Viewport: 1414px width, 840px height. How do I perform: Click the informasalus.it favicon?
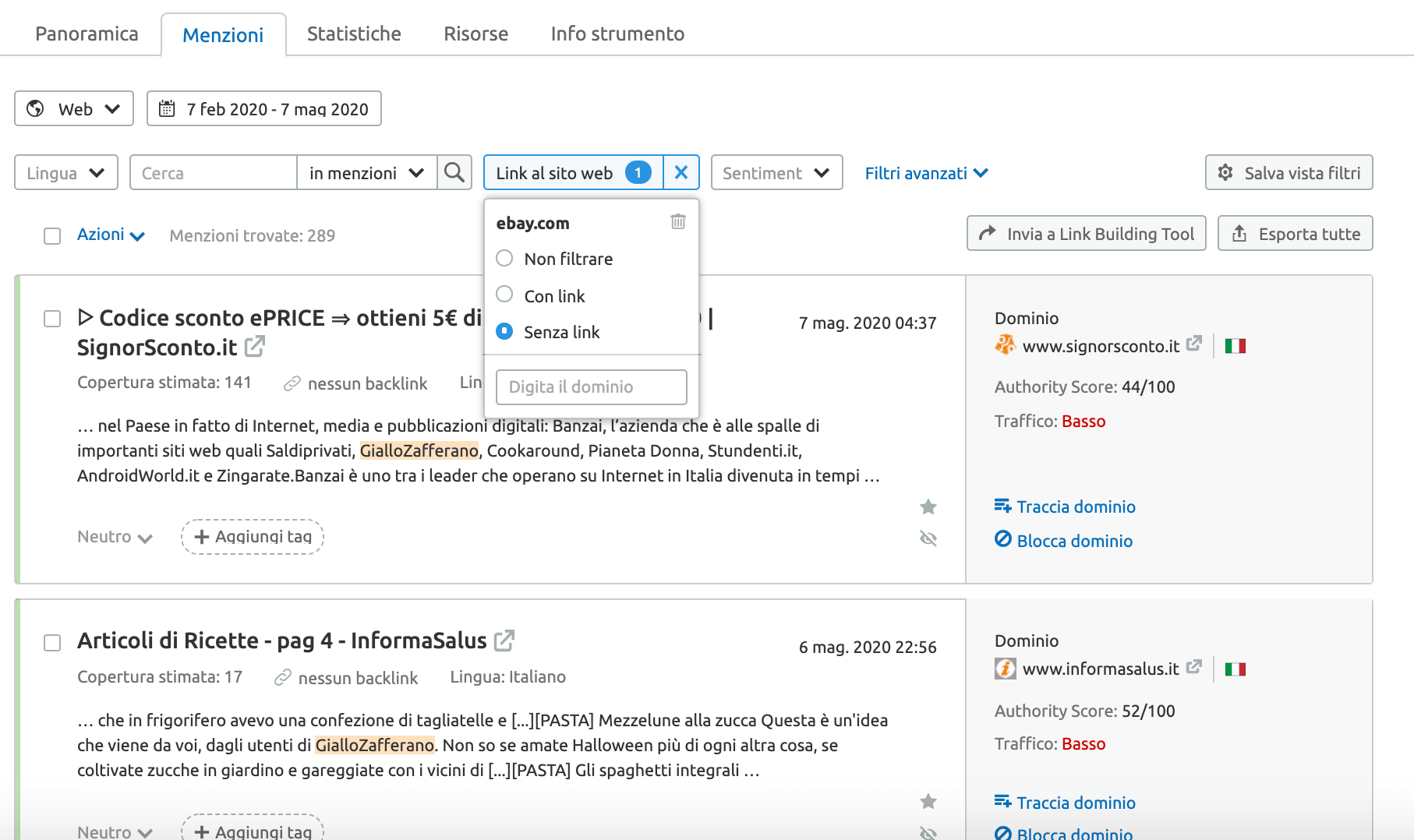click(1005, 669)
